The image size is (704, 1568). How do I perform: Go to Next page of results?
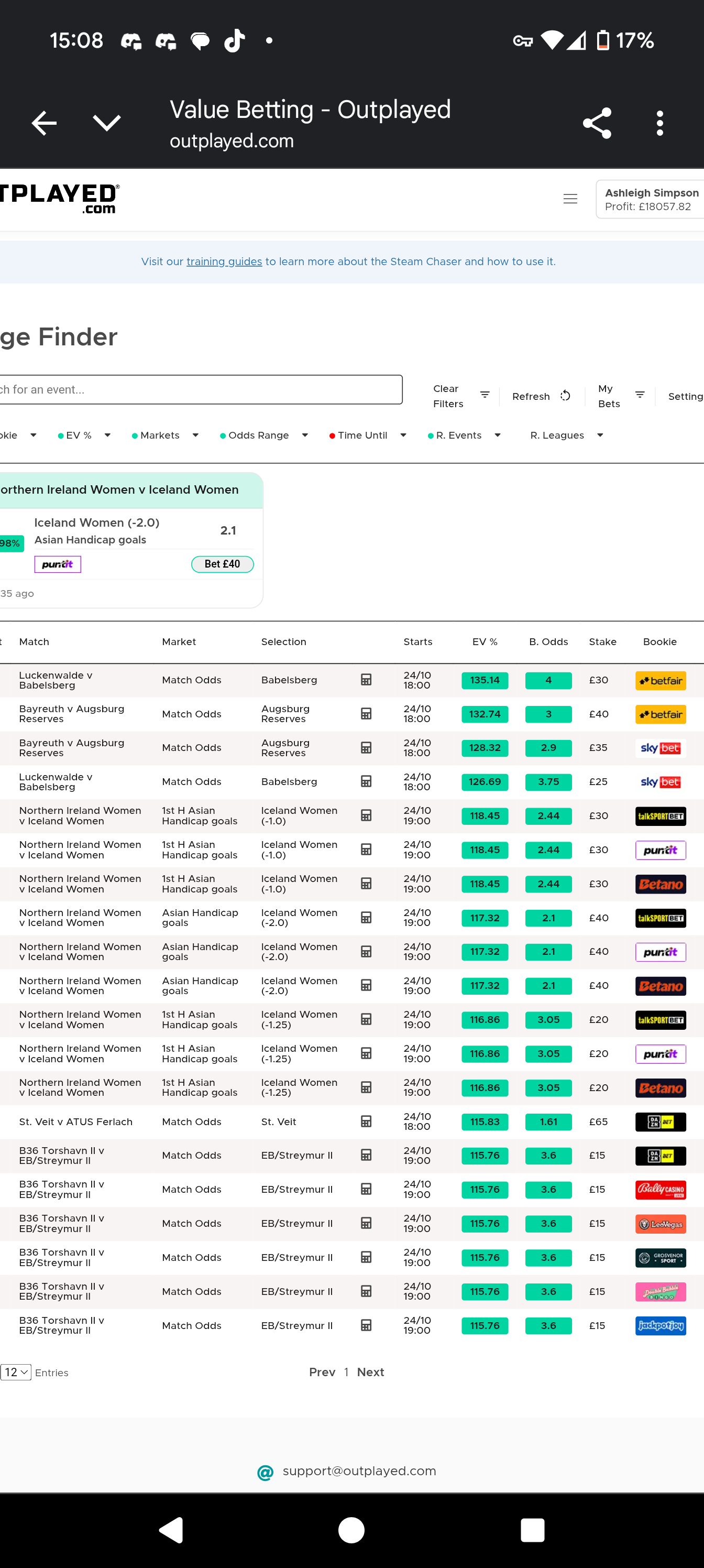point(370,1372)
